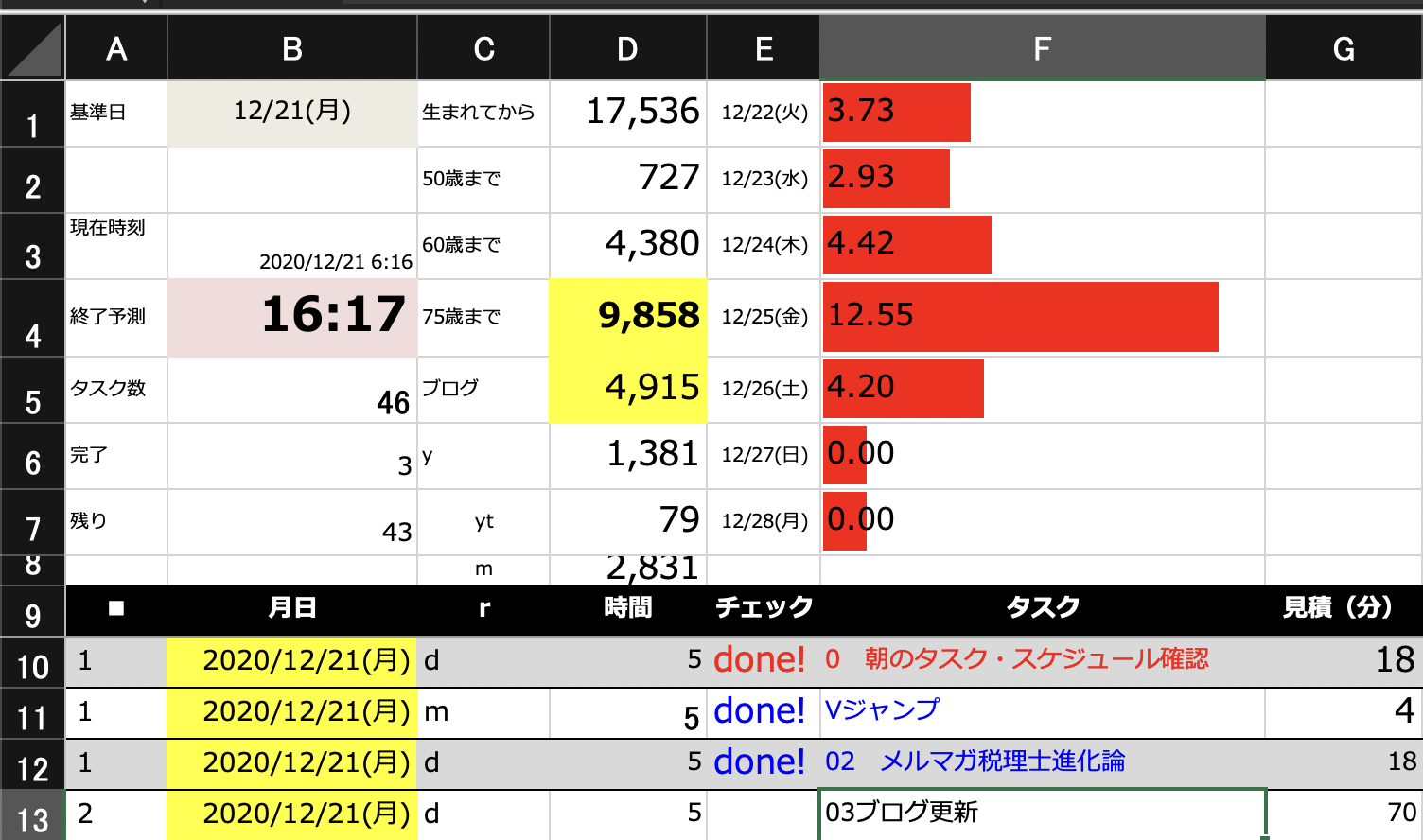This screenshot has width=1423, height=840.
Task: Click the task 02 メルマガ税理士進化論
Action: coord(975,761)
